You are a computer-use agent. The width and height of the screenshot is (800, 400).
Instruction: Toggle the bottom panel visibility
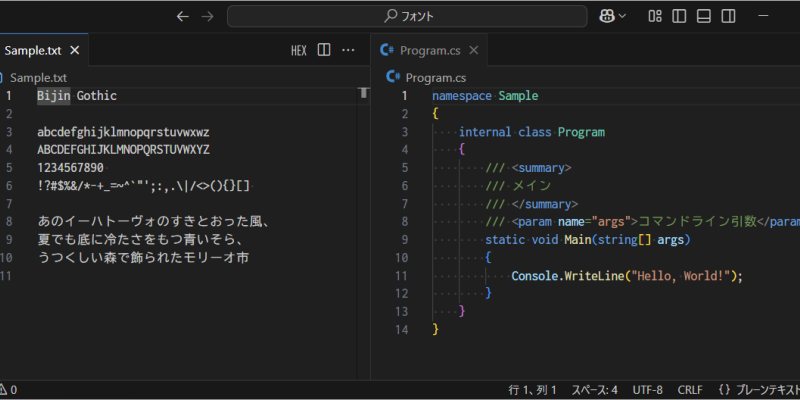704,16
